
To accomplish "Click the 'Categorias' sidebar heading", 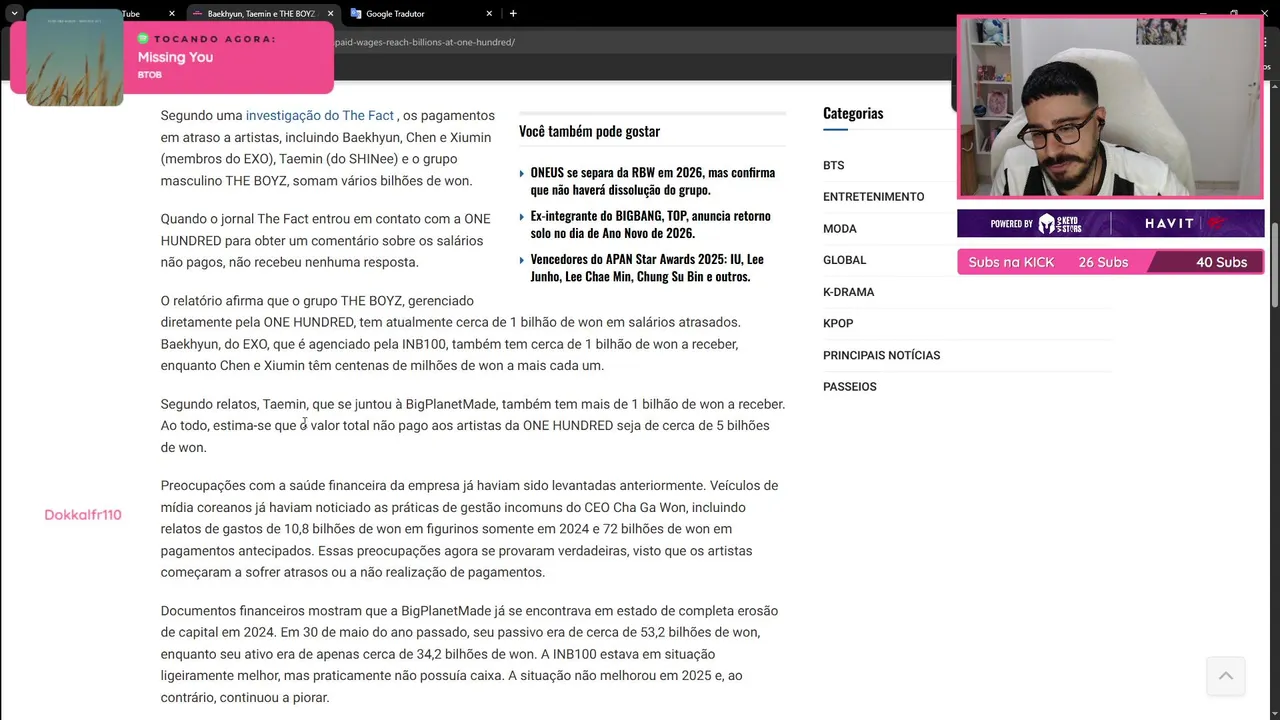I will pos(853,113).
